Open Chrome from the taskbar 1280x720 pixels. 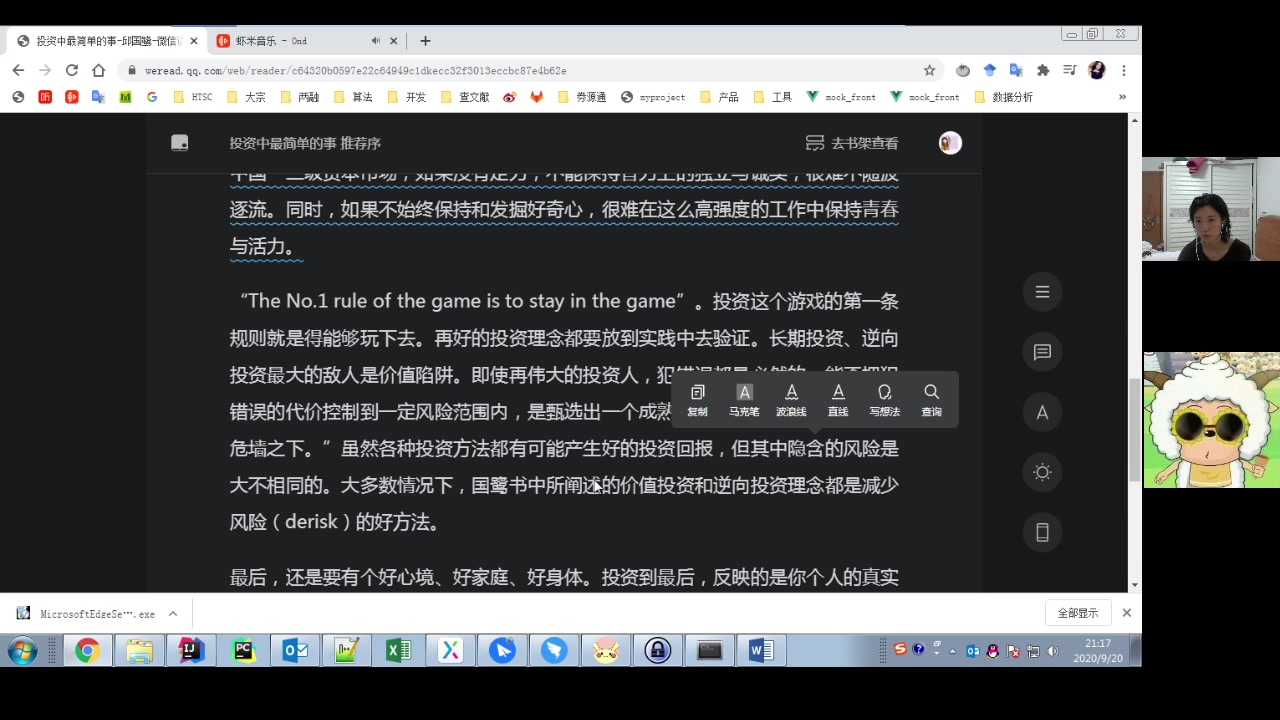87,651
